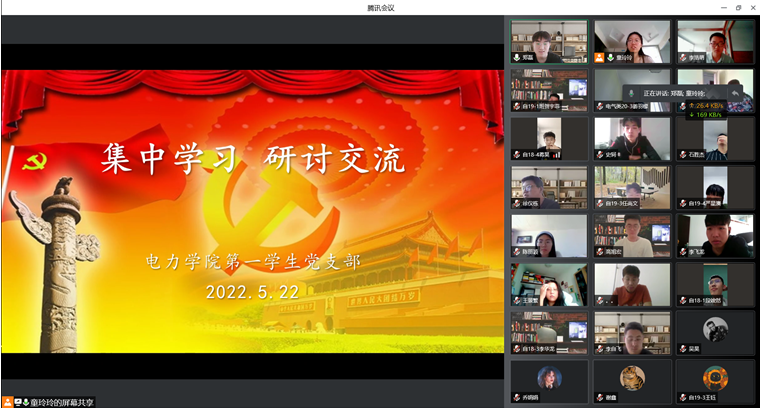Click the microphone icon in the speaking floating bar
The width and height of the screenshot is (760, 408).
[x=631, y=93]
